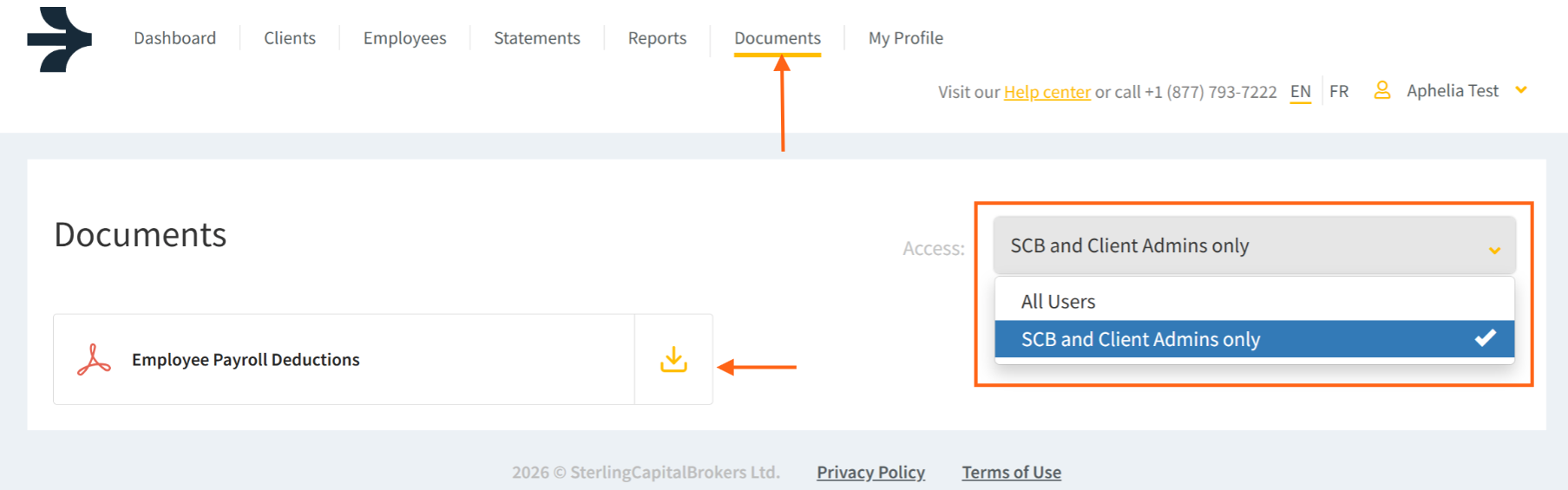Viewport: 1568px width, 490px height.
Task: Navigate to the Employees tab
Action: [404, 38]
